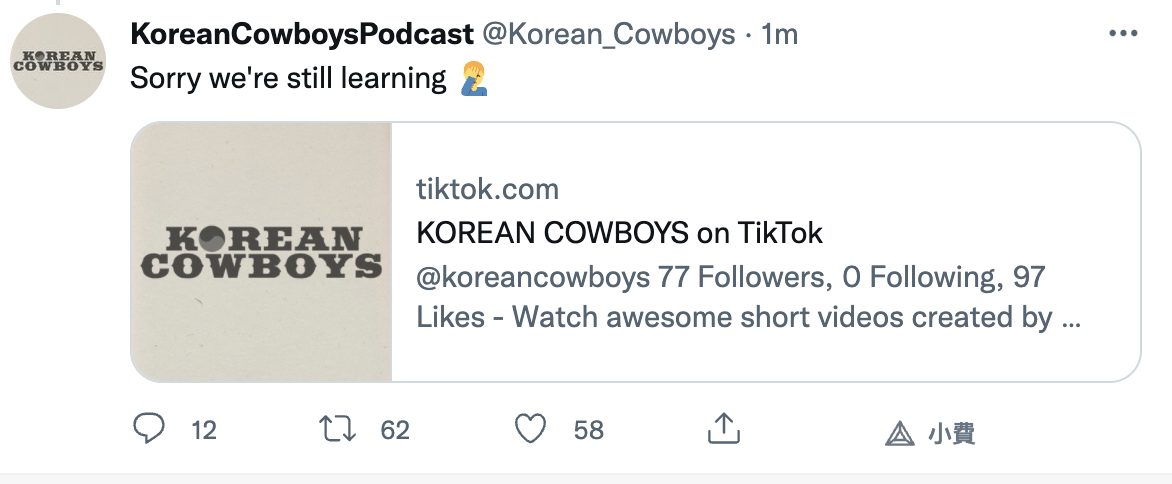Click the facepalm emoji in the tweet
1172x484 pixels.
click(x=474, y=78)
